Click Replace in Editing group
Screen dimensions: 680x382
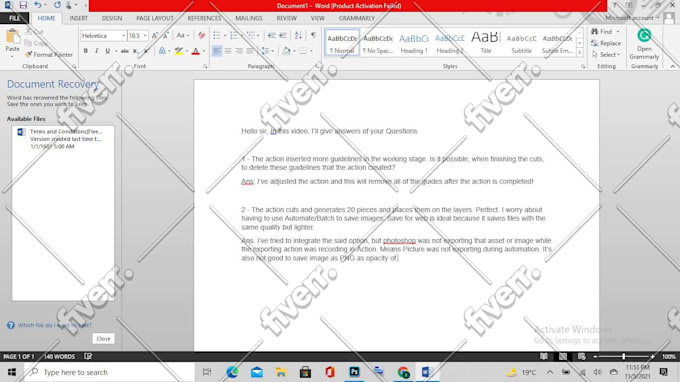click(606, 43)
